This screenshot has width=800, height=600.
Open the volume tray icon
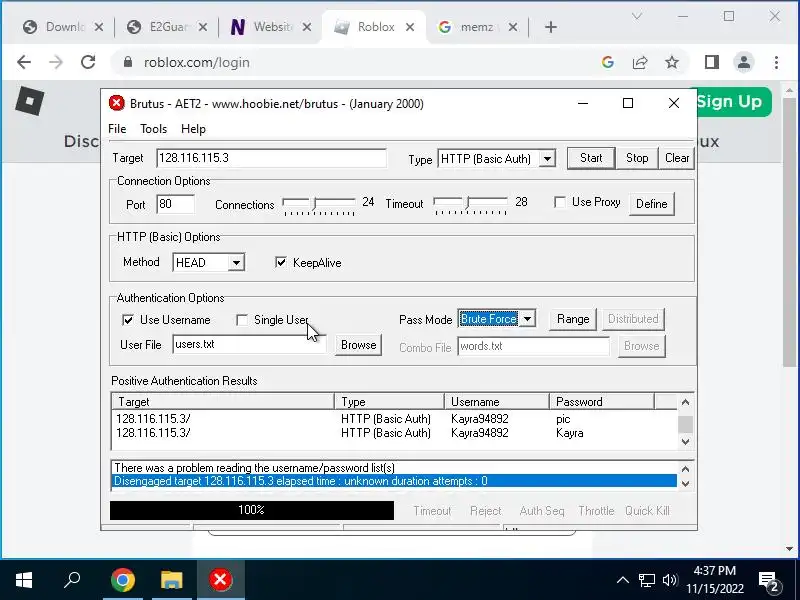click(x=669, y=580)
